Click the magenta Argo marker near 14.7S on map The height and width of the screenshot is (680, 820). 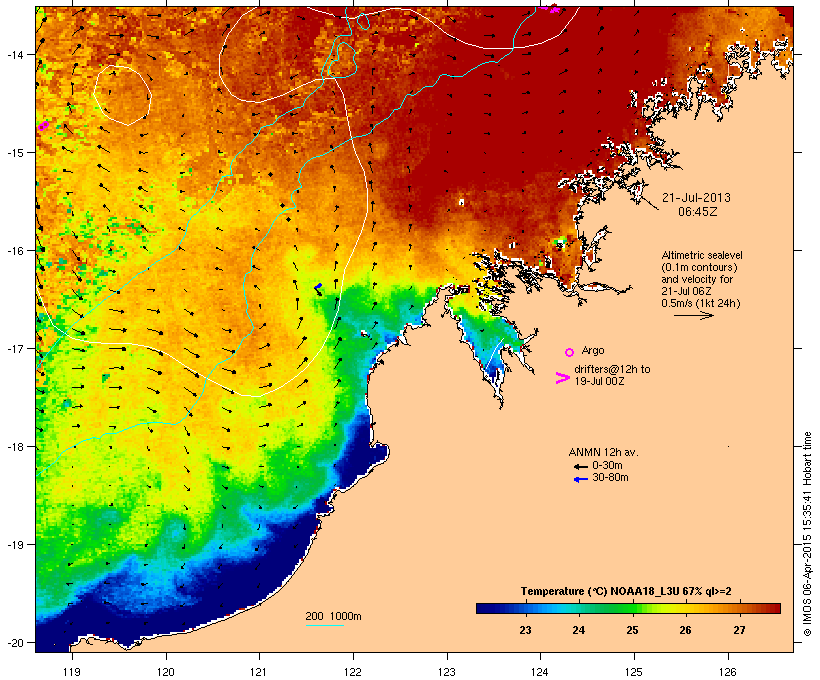pos(43,126)
